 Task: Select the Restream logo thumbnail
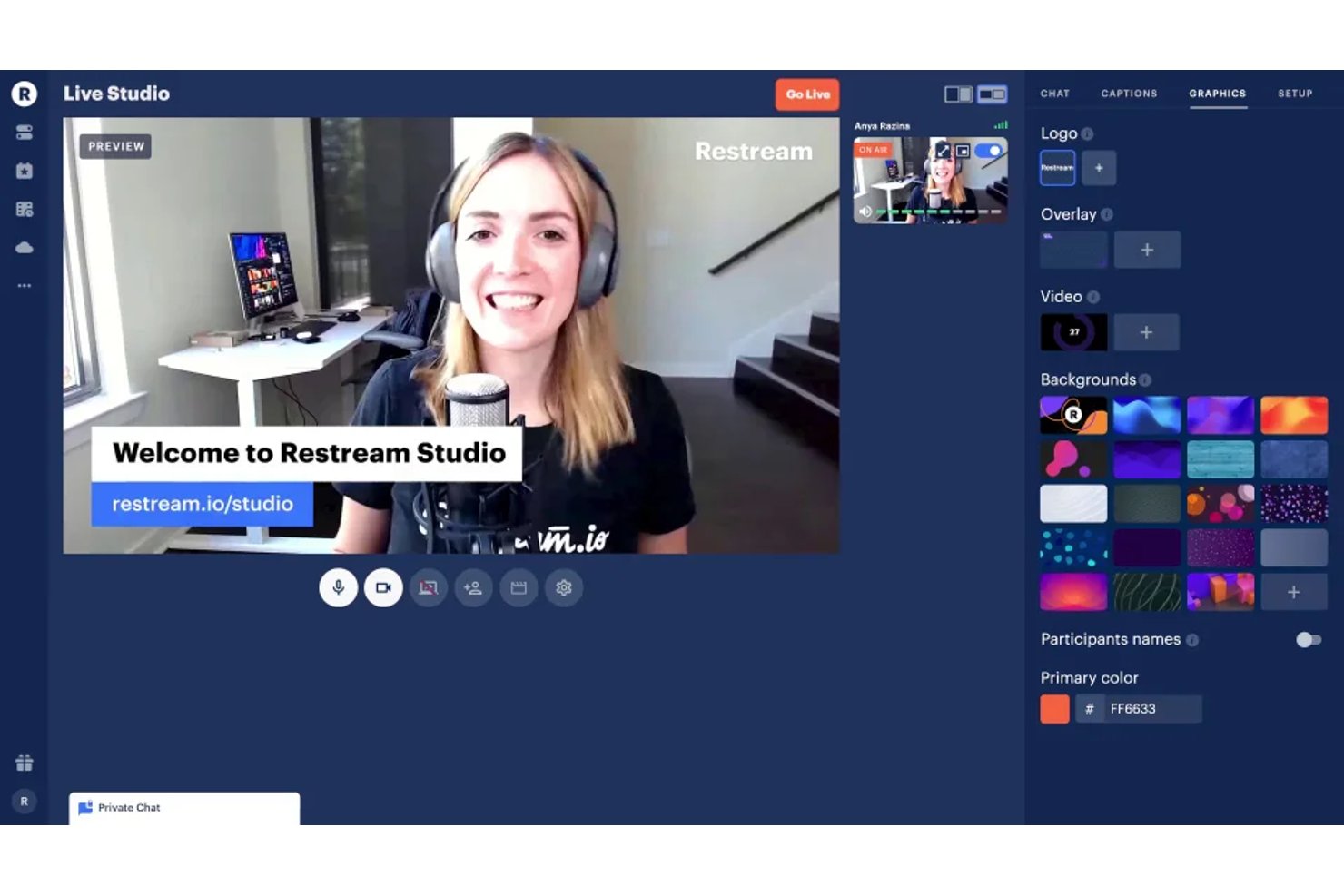1057,168
